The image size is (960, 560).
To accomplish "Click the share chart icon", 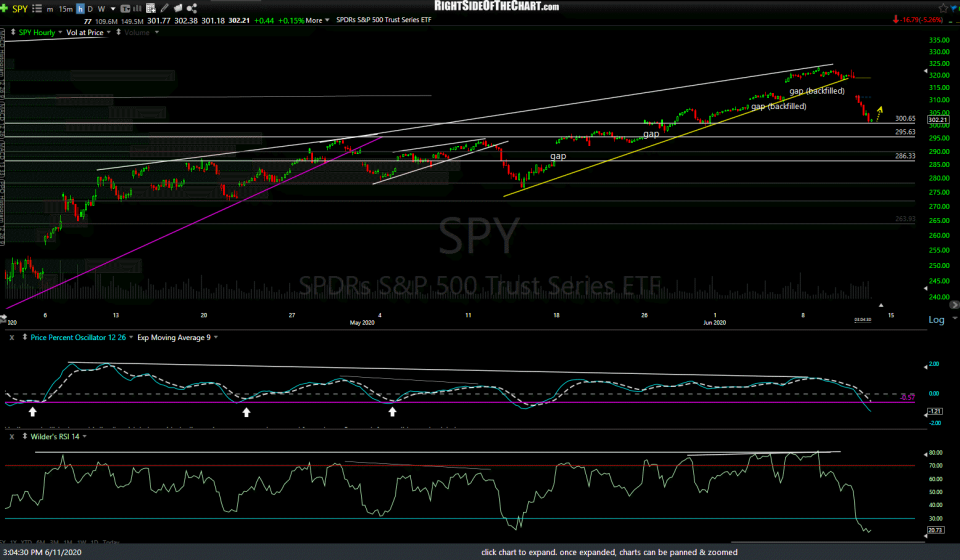I will (x=192, y=8).
